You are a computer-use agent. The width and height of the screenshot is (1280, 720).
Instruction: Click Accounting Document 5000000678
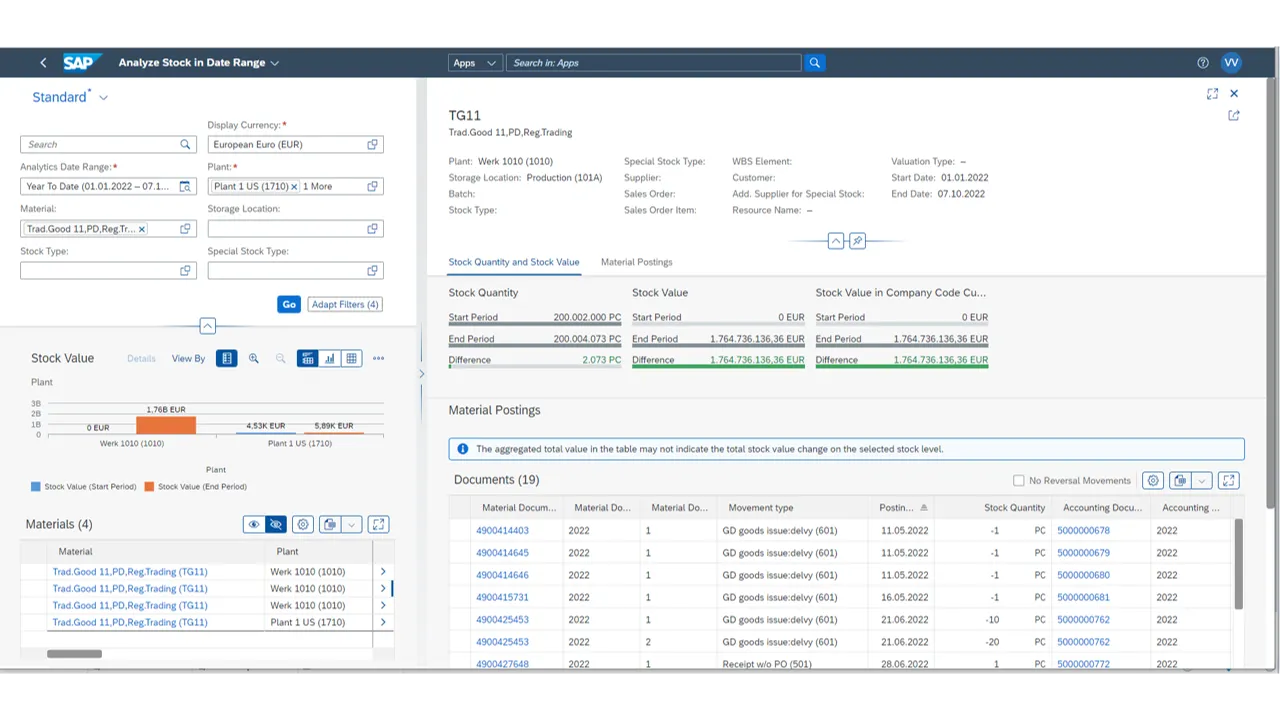[x=1083, y=530]
